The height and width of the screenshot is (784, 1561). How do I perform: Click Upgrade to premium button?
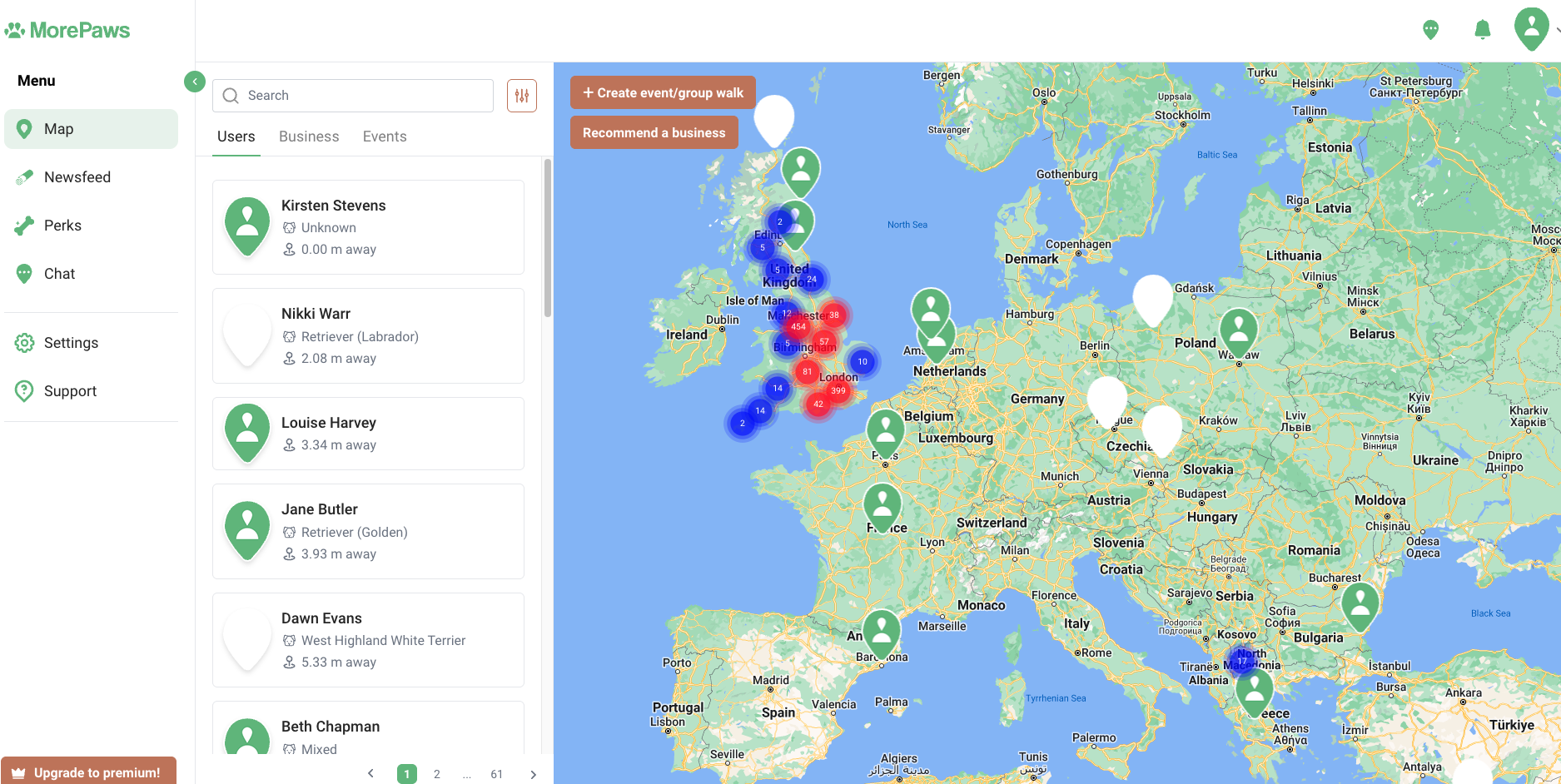[88, 772]
